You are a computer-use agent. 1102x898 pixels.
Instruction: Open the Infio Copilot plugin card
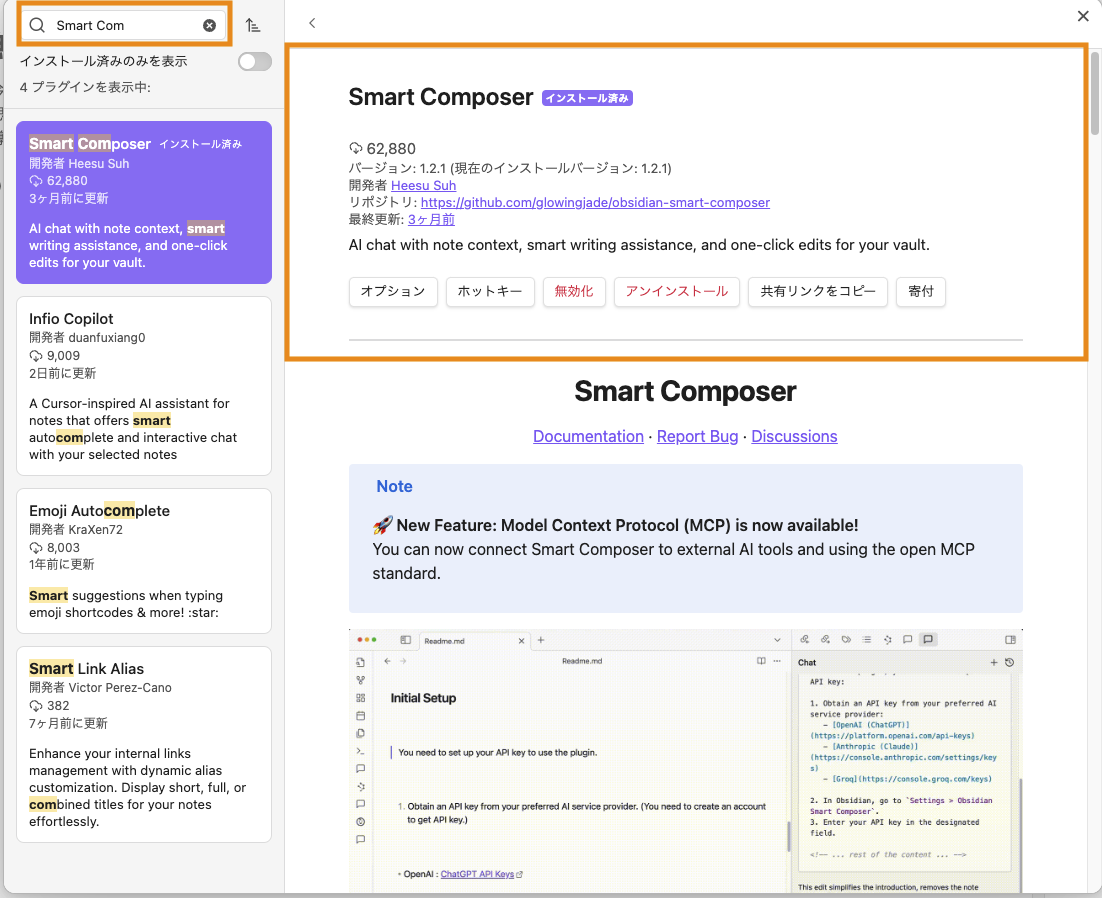point(144,386)
